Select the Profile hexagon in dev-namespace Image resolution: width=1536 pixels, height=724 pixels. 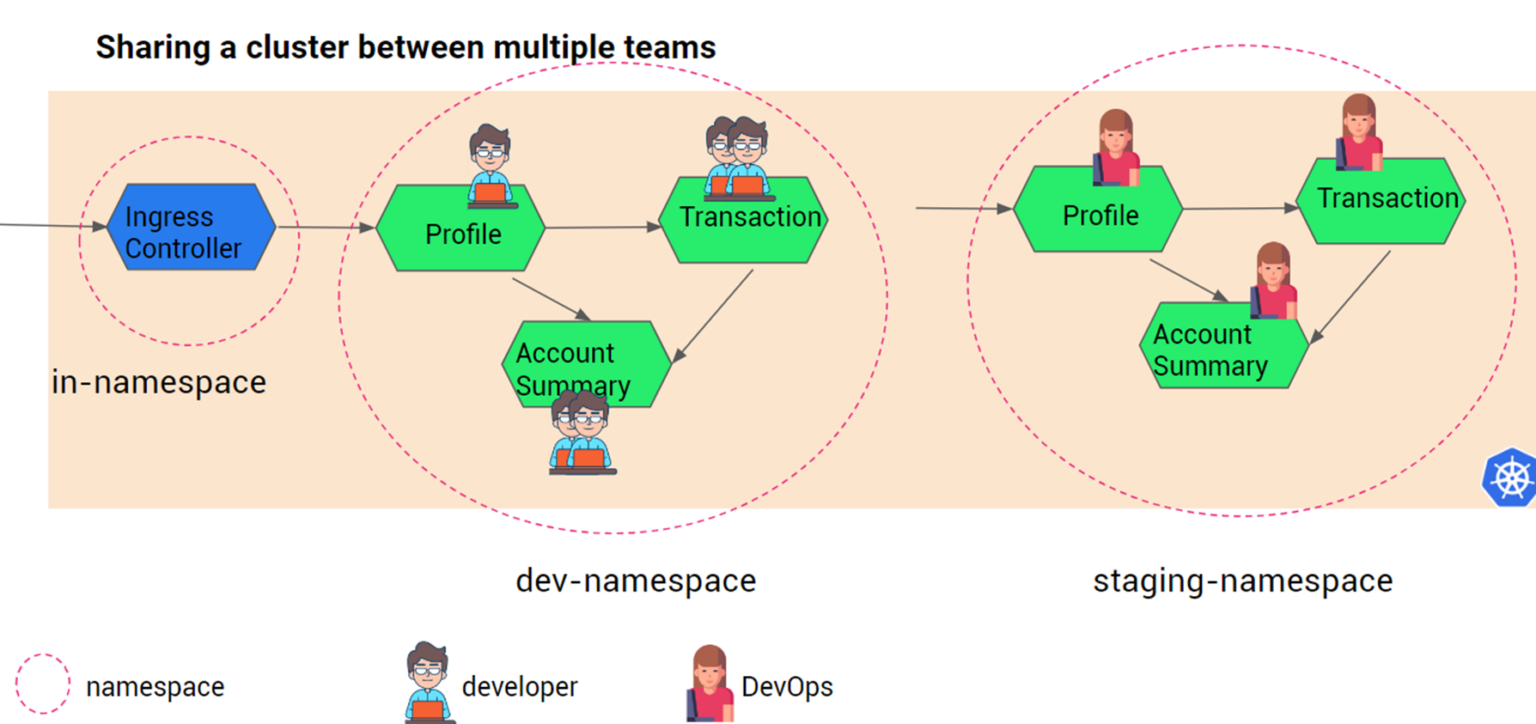pos(461,230)
